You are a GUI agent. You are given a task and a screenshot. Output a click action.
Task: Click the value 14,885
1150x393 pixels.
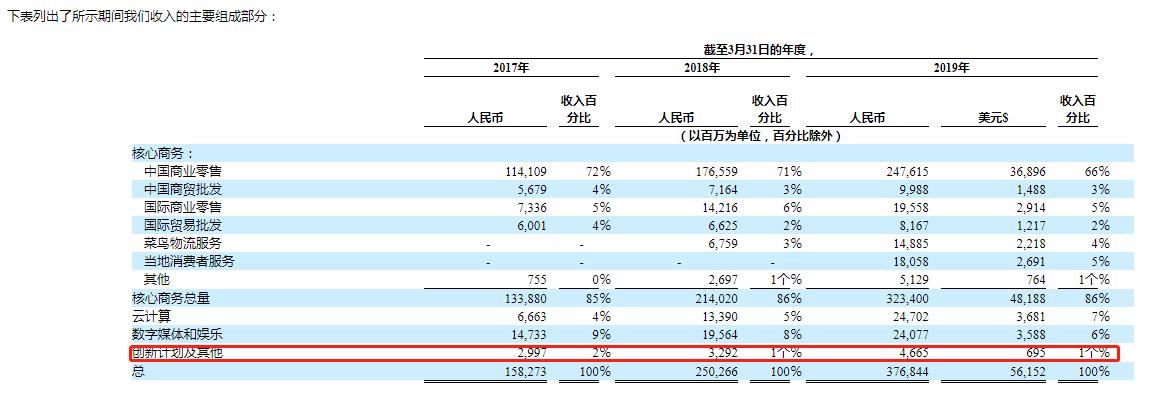(910, 243)
